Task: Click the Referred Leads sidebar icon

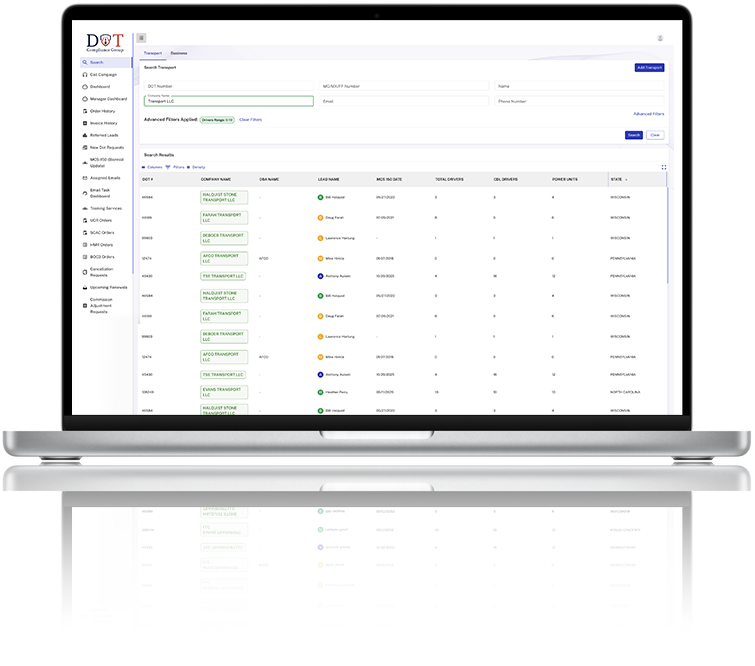Action: (x=85, y=135)
